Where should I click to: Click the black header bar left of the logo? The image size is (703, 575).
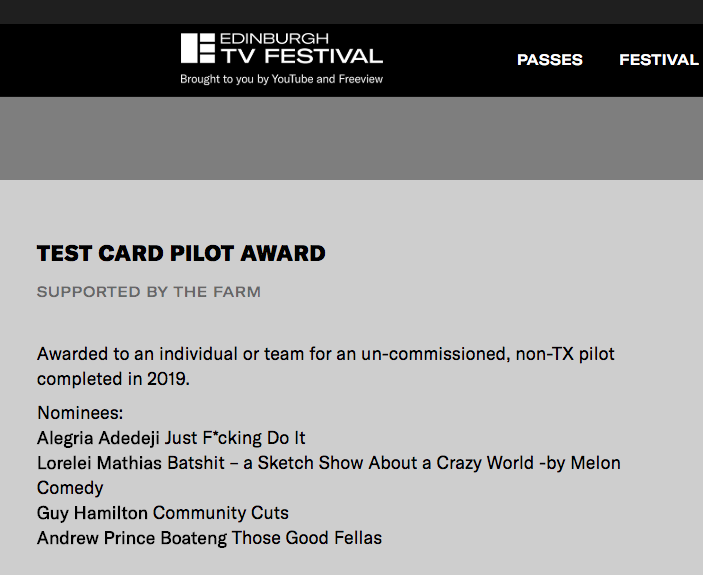pos(80,60)
